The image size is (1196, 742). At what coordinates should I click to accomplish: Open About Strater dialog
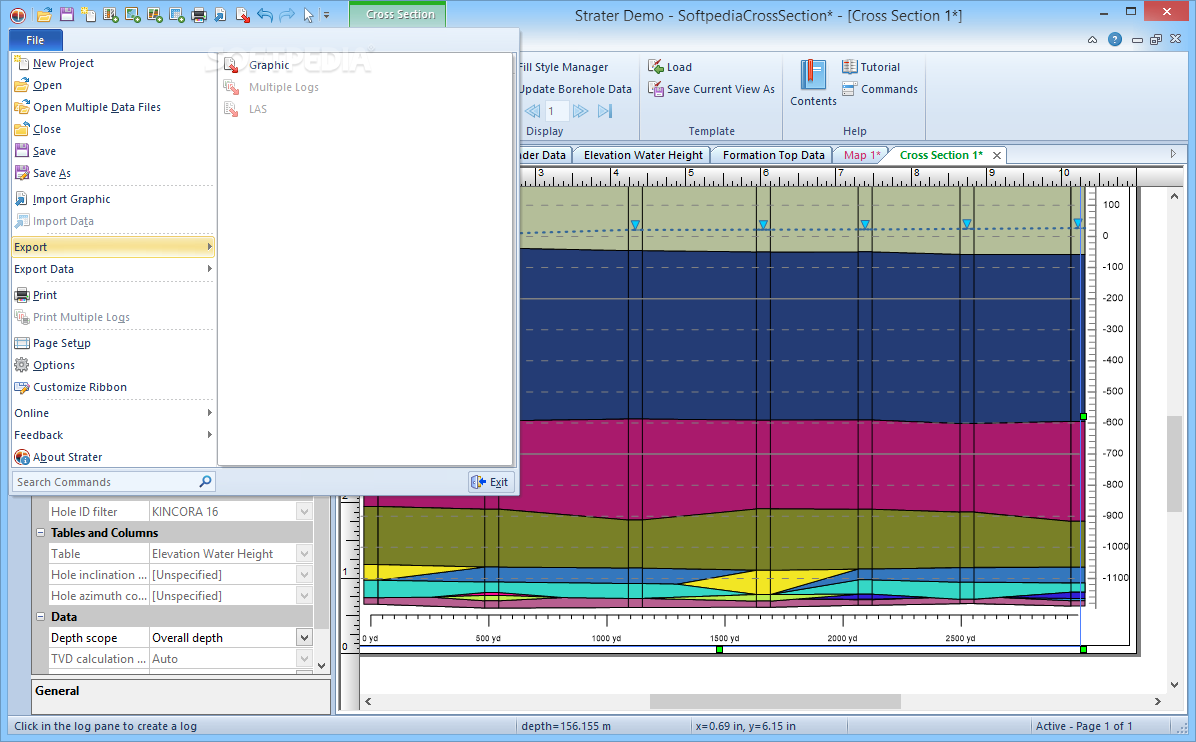pos(113,458)
